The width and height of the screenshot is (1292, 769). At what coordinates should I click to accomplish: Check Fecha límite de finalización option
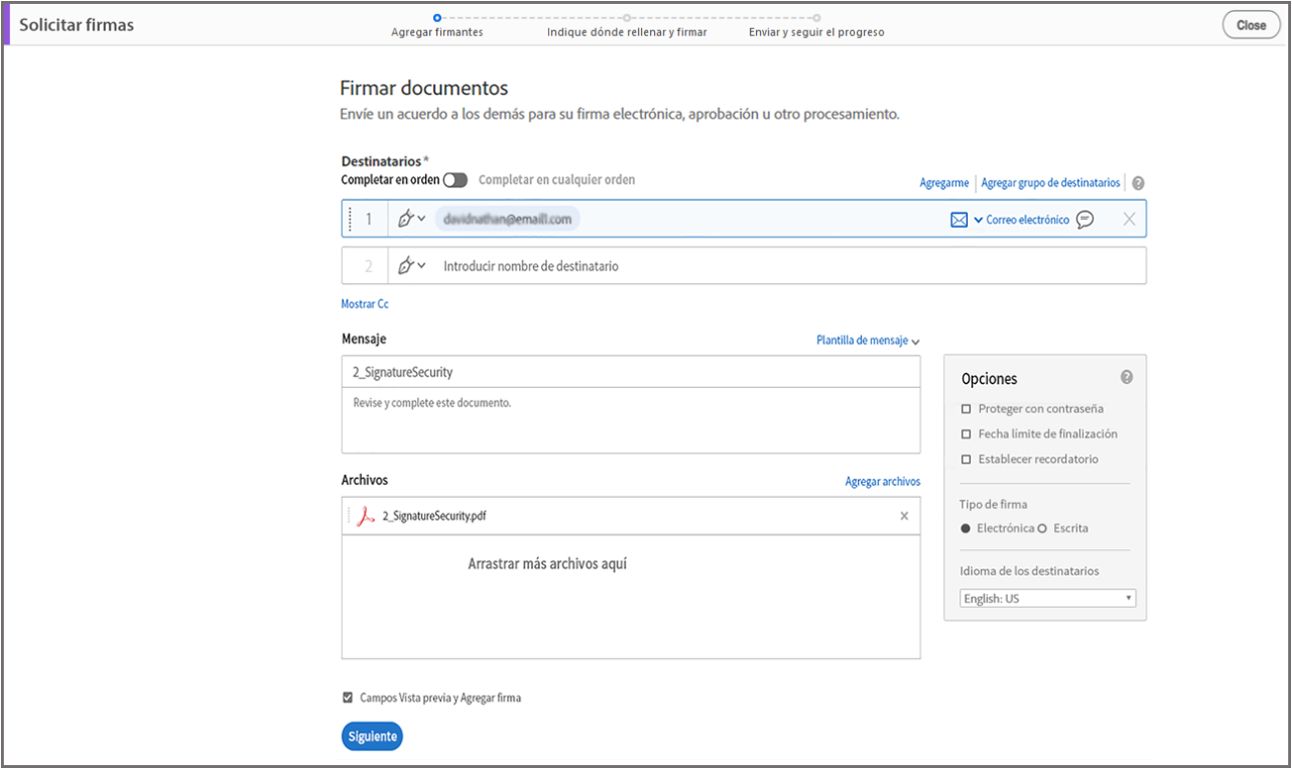966,434
